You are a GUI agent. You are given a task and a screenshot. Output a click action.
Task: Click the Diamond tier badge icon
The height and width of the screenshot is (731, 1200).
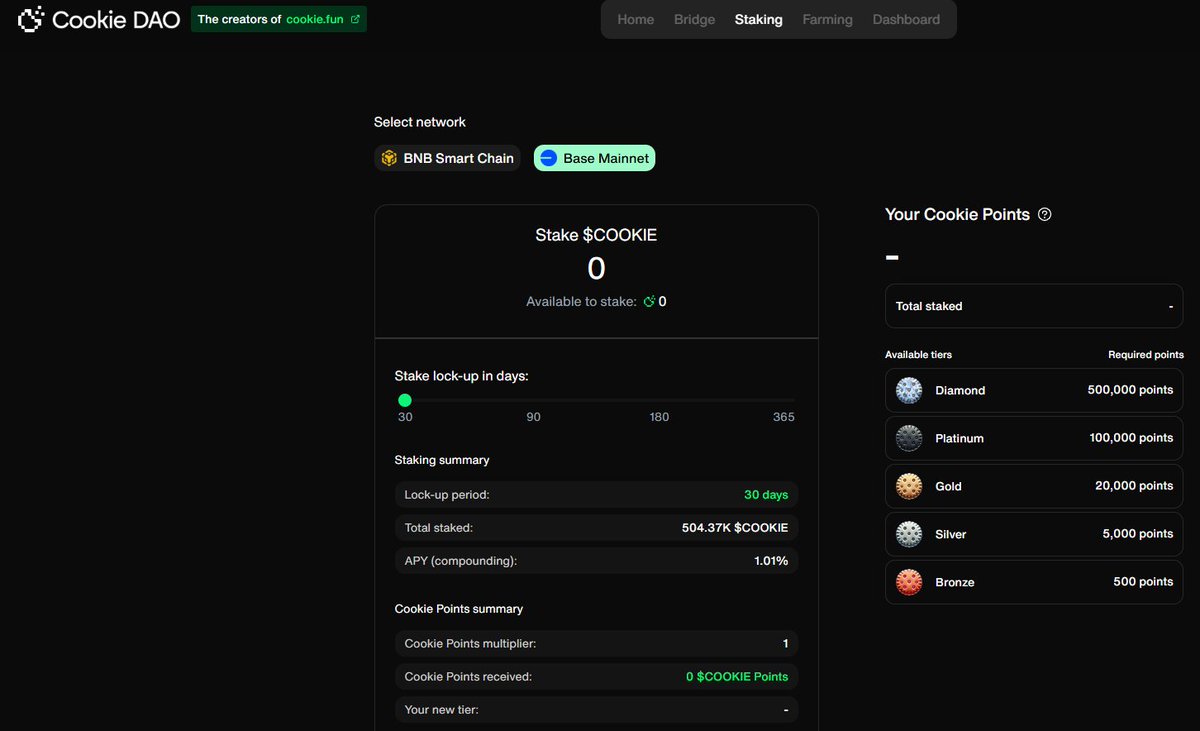click(x=909, y=390)
